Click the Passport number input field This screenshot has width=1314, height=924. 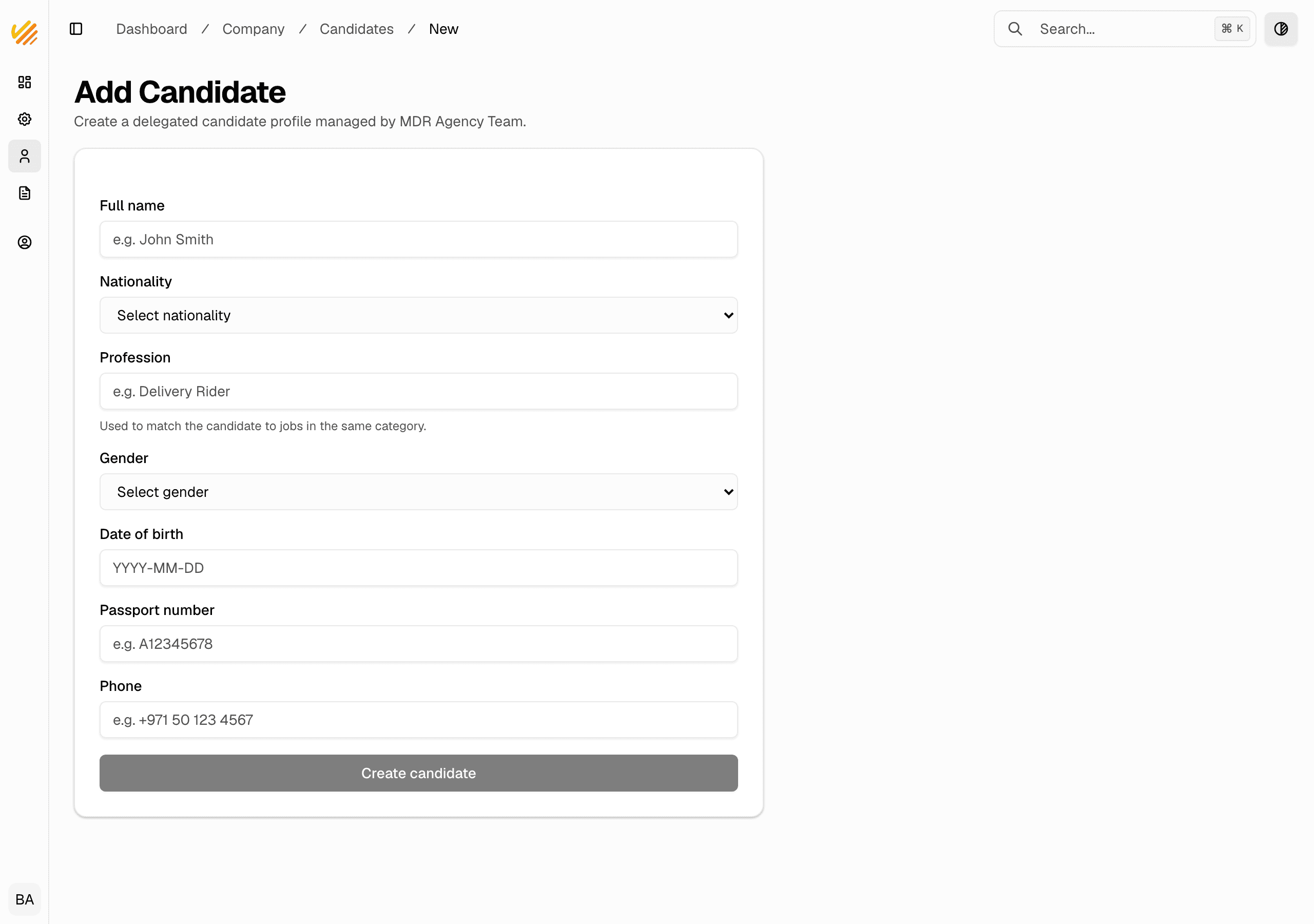pos(418,644)
